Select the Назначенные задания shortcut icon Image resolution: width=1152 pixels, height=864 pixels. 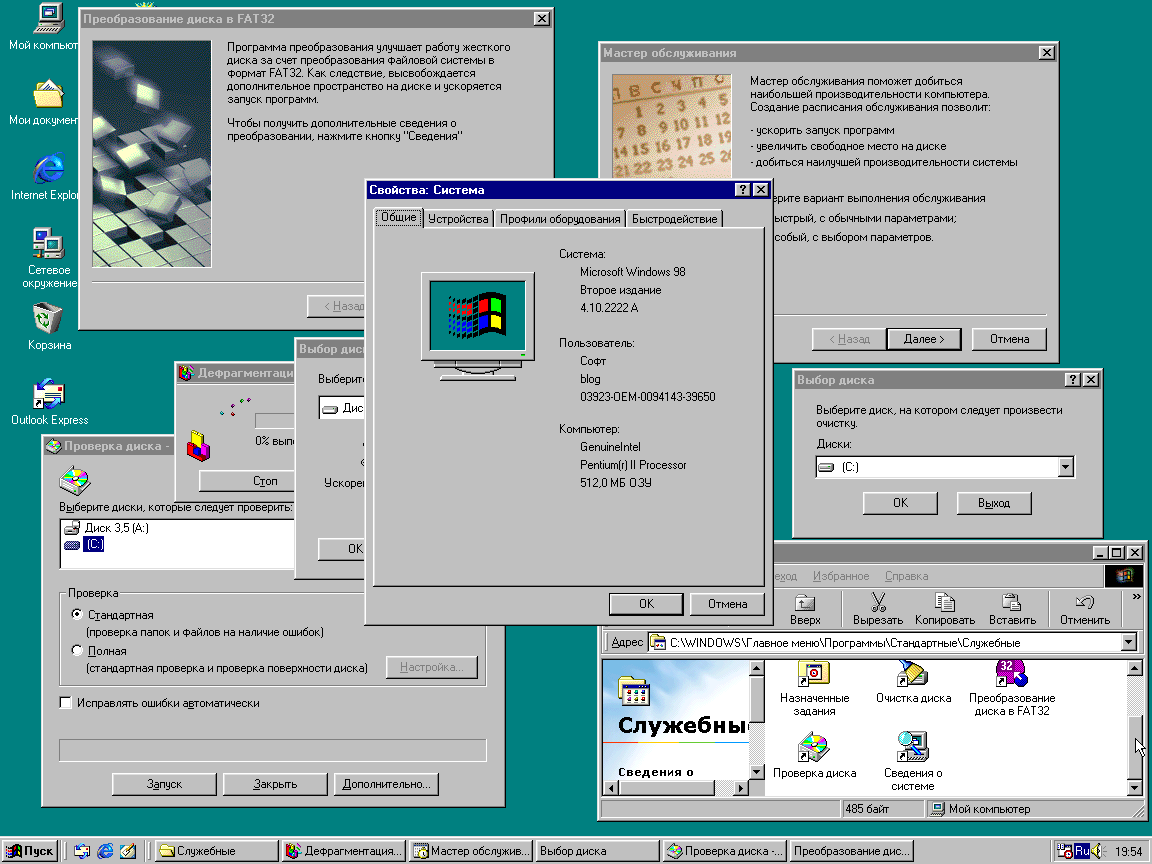[814, 674]
